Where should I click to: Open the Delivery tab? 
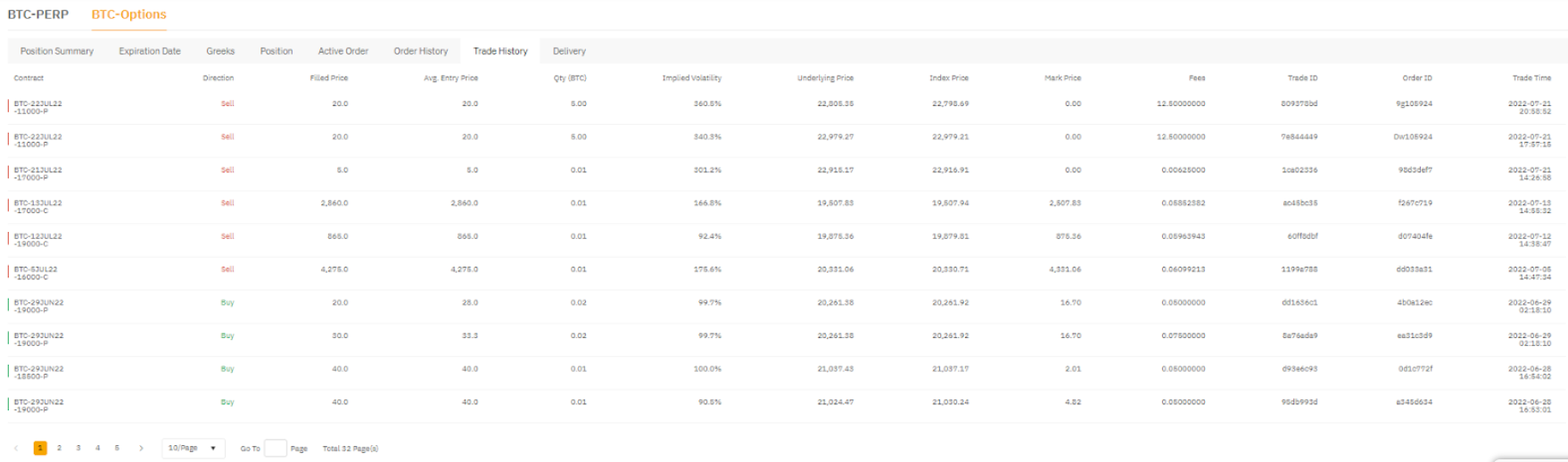coord(569,51)
